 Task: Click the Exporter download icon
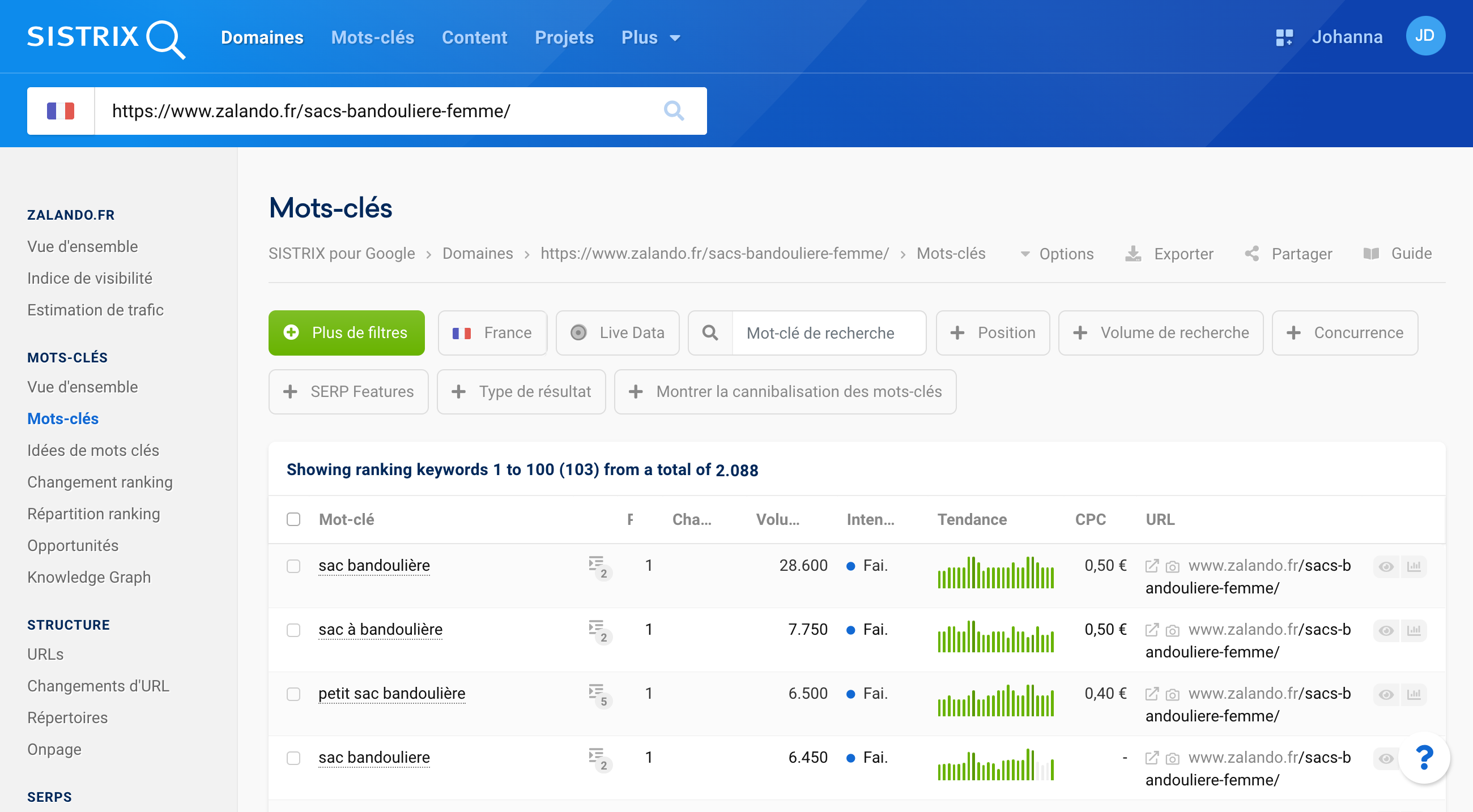[x=1132, y=254]
